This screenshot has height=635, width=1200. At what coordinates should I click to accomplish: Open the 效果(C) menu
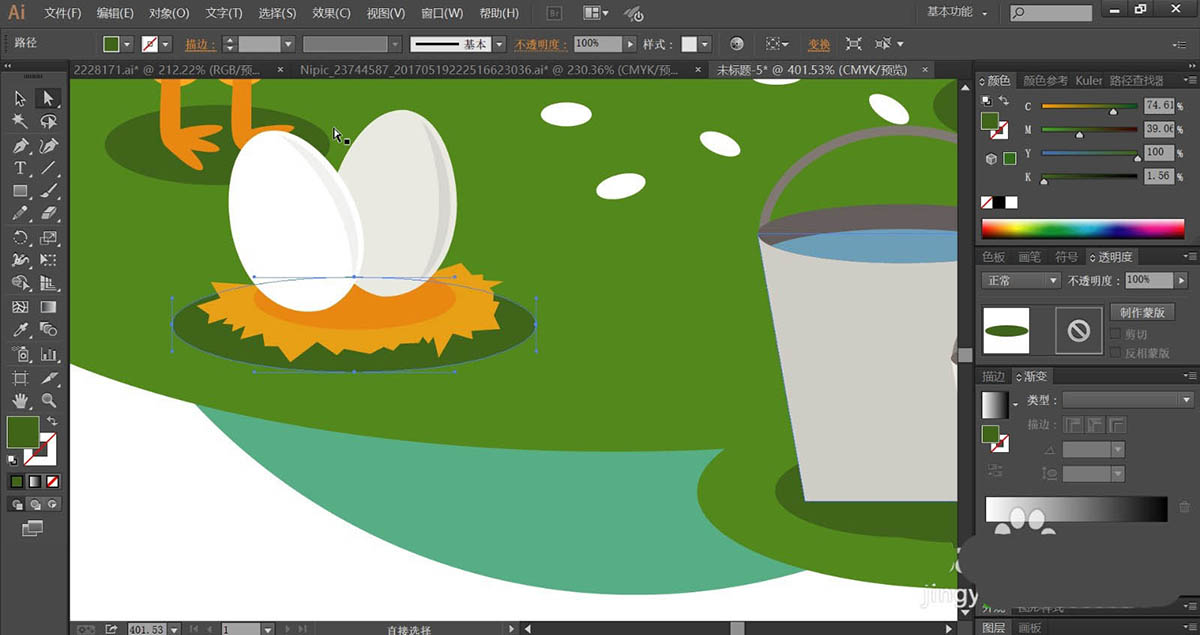pos(331,13)
